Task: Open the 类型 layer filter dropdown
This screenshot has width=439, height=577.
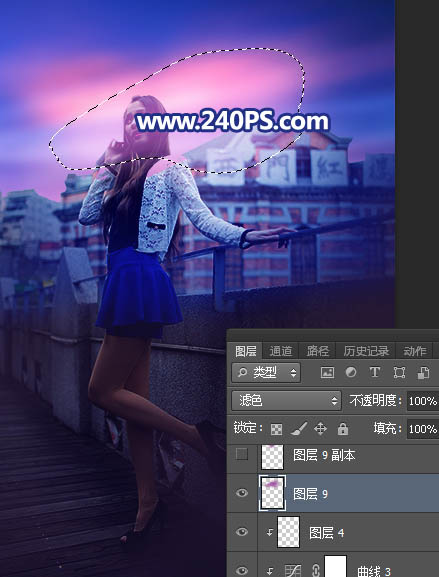Action: 266,373
